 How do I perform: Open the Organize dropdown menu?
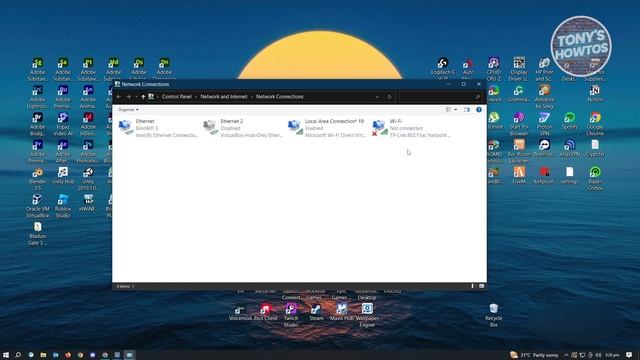[128, 110]
